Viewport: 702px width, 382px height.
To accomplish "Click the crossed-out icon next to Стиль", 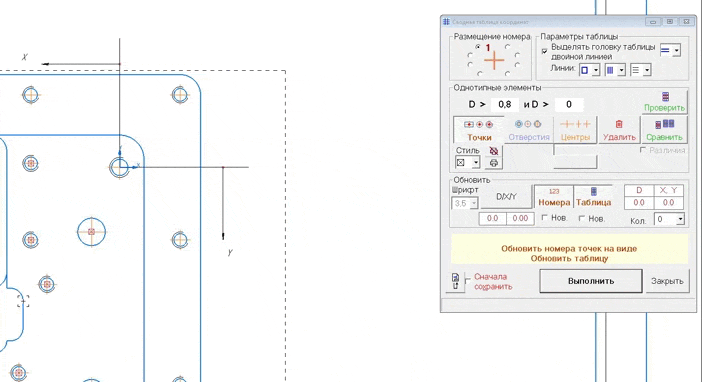I will 493,151.
